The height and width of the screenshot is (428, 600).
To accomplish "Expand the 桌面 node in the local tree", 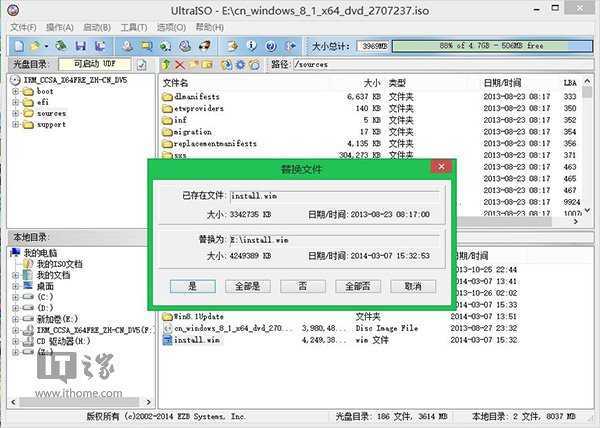I will [15, 286].
